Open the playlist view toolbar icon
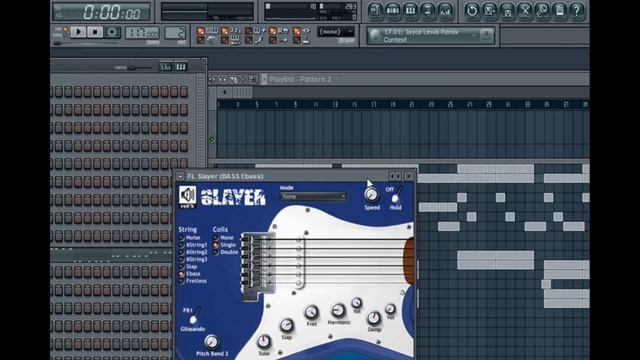The image size is (640, 360). pos(375,11)
